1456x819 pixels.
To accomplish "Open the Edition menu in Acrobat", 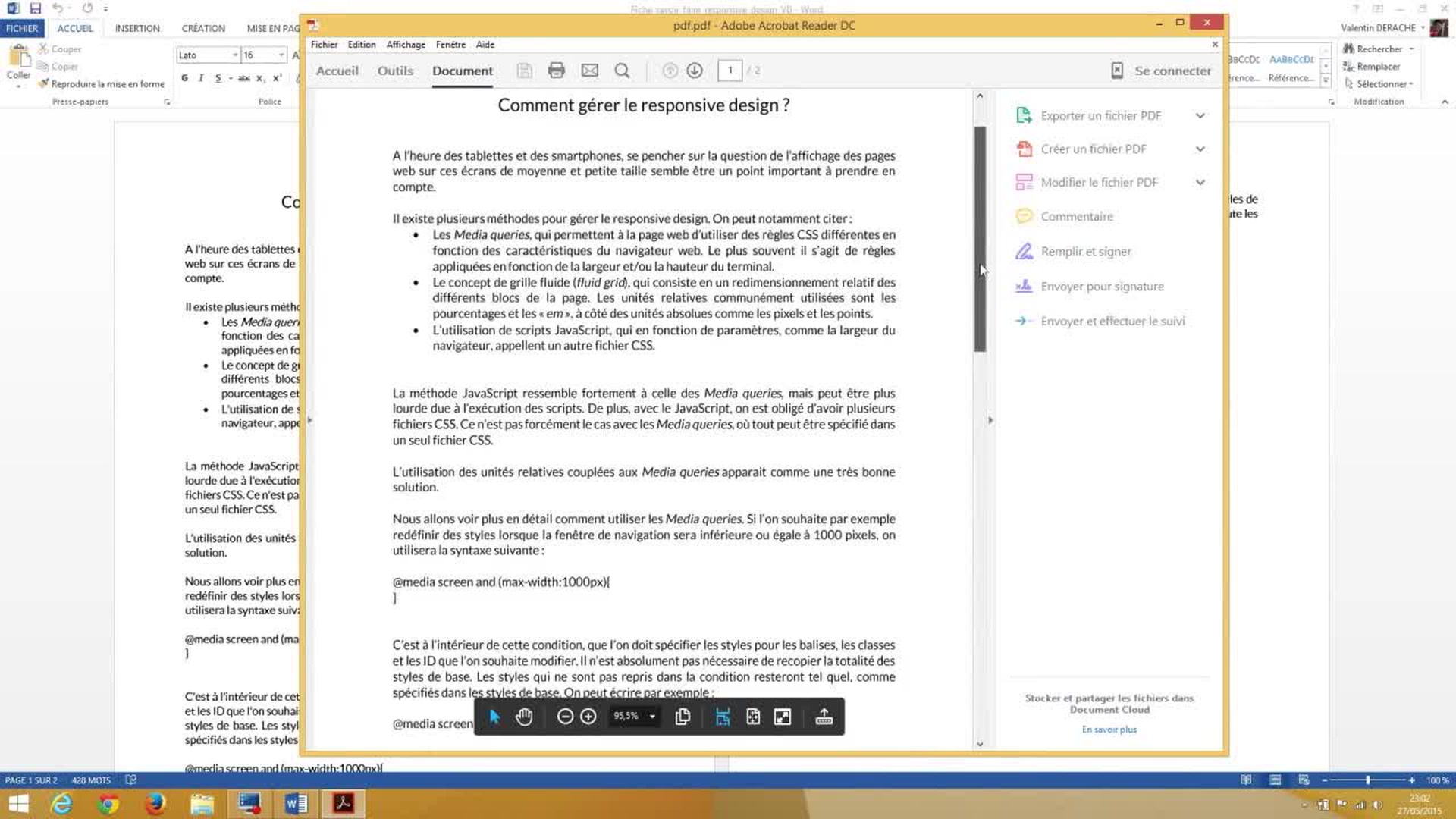I will point(362,45).
